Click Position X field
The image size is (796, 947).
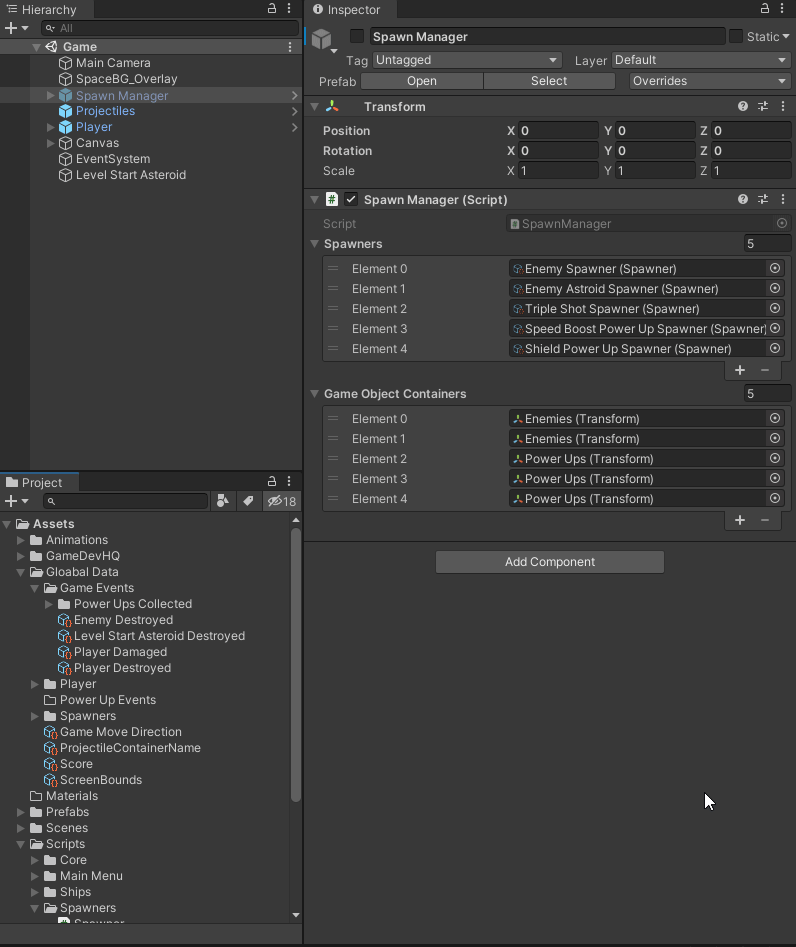click(558, 130)
